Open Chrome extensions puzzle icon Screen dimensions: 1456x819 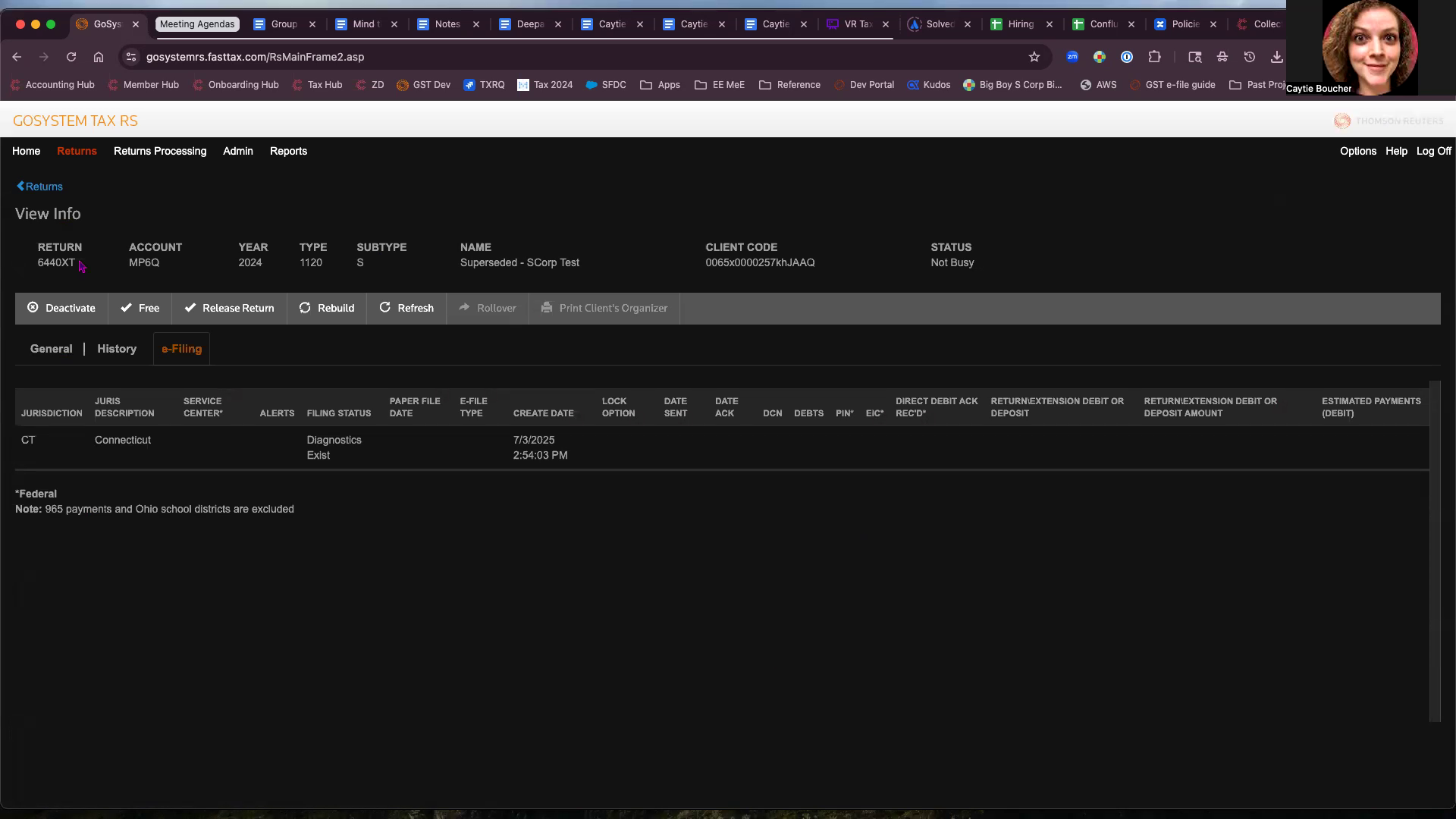tap(1154, 57)
